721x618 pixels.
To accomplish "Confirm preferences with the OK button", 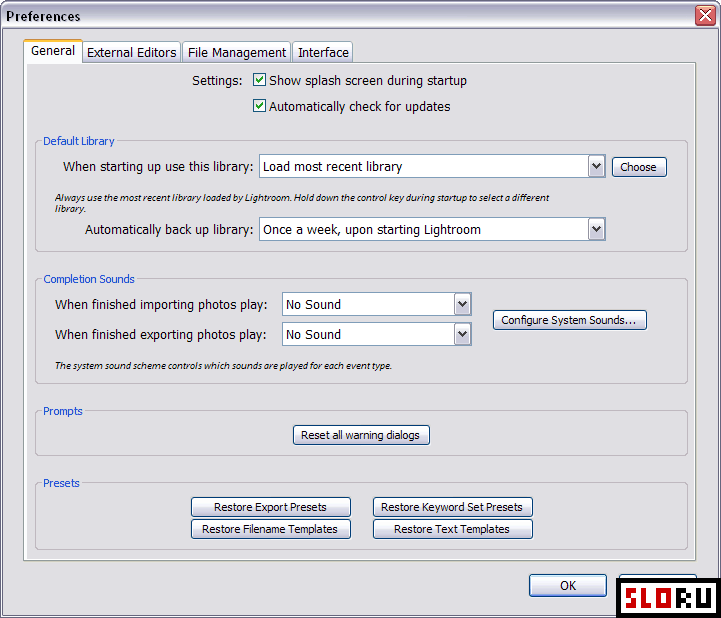I will (x=567, y=586).
